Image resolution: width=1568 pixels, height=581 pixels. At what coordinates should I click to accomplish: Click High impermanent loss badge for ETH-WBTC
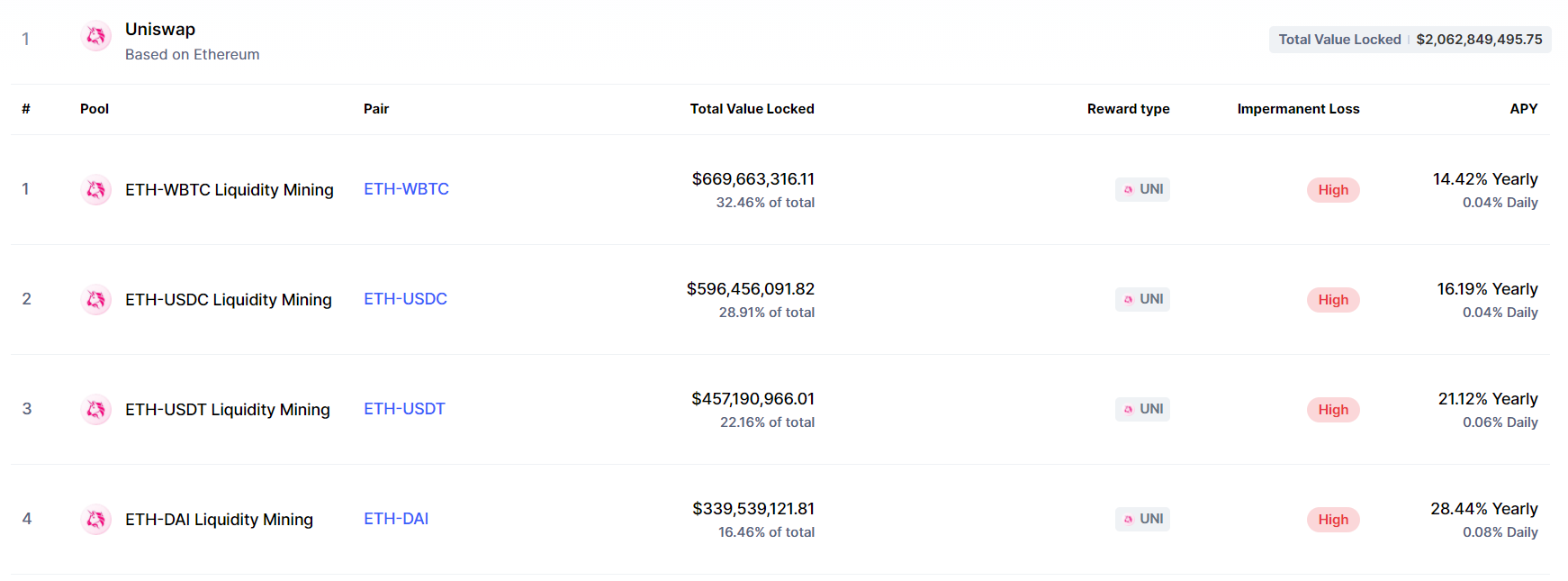tap(1333, 190)
